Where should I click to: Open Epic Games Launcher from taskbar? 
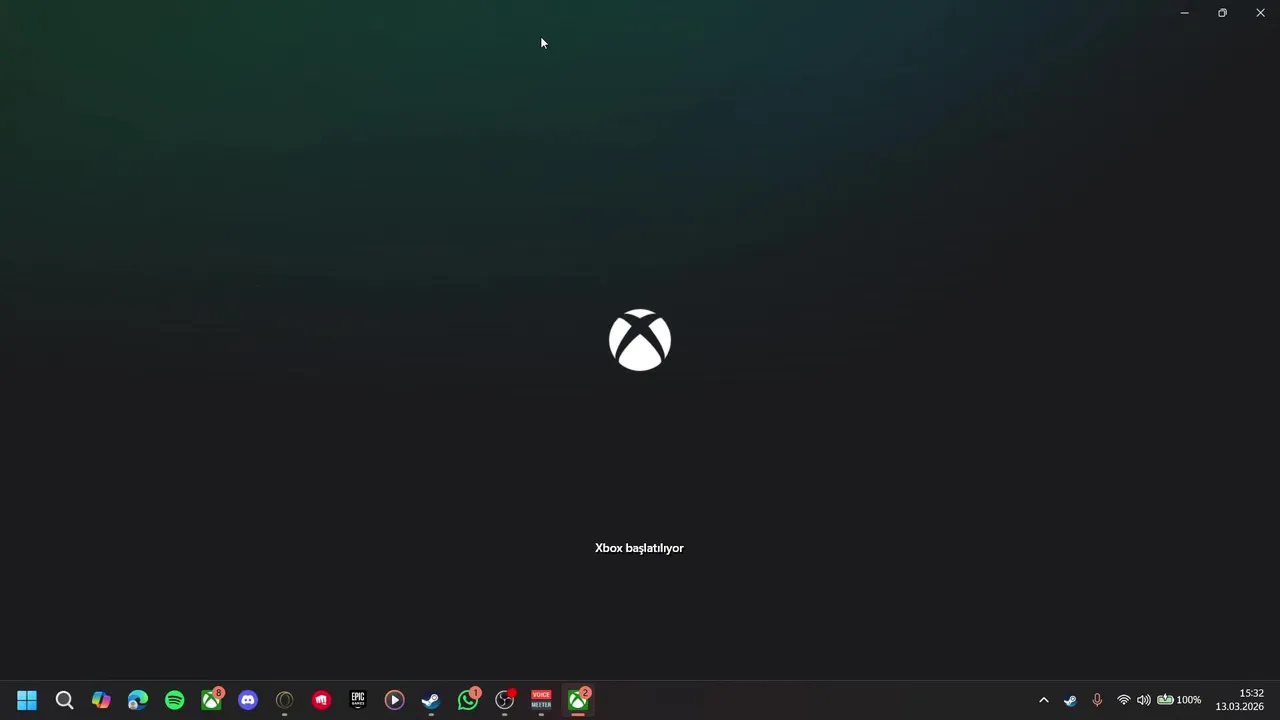point(358,700)
